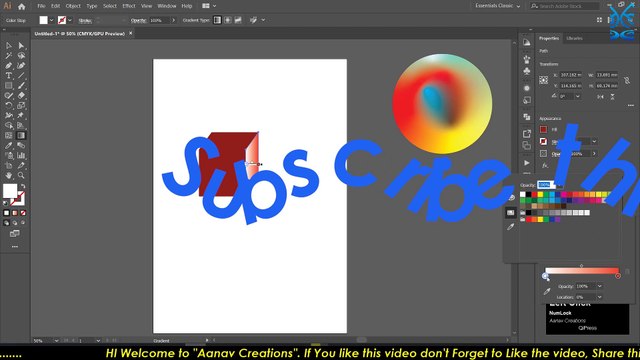Pick the Puppet Warp pin tool
This screenshot has height=360, width=640.
21,116
